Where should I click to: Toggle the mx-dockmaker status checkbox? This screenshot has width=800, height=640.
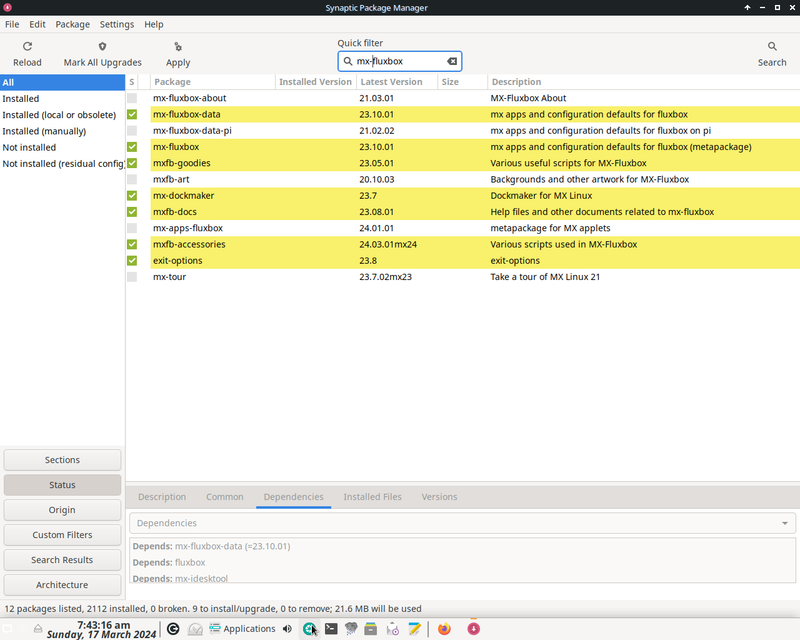pyautogui.click(x=132, y=195)
